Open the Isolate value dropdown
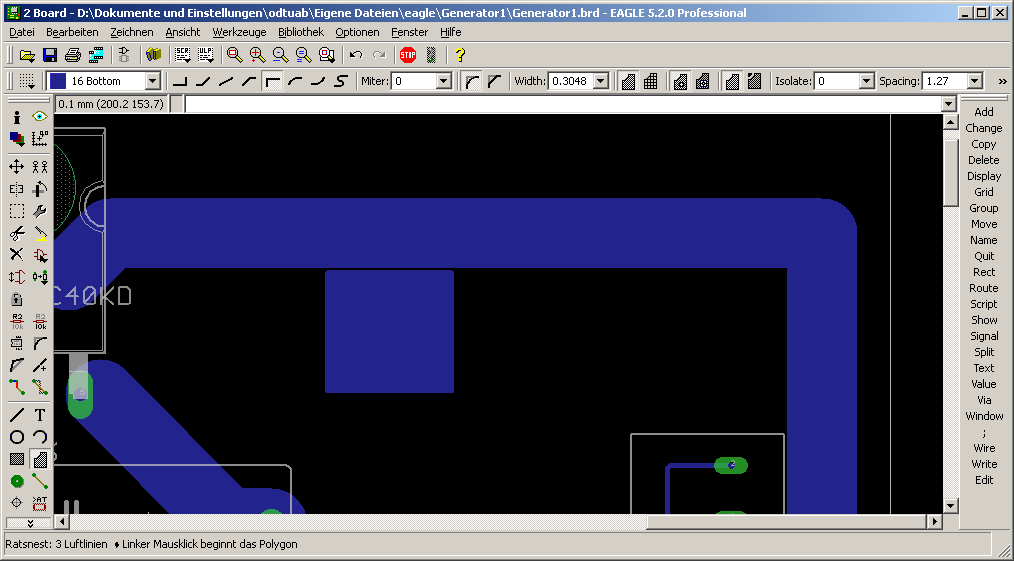Screen dimensions: 1014x561 pos(867,81)
